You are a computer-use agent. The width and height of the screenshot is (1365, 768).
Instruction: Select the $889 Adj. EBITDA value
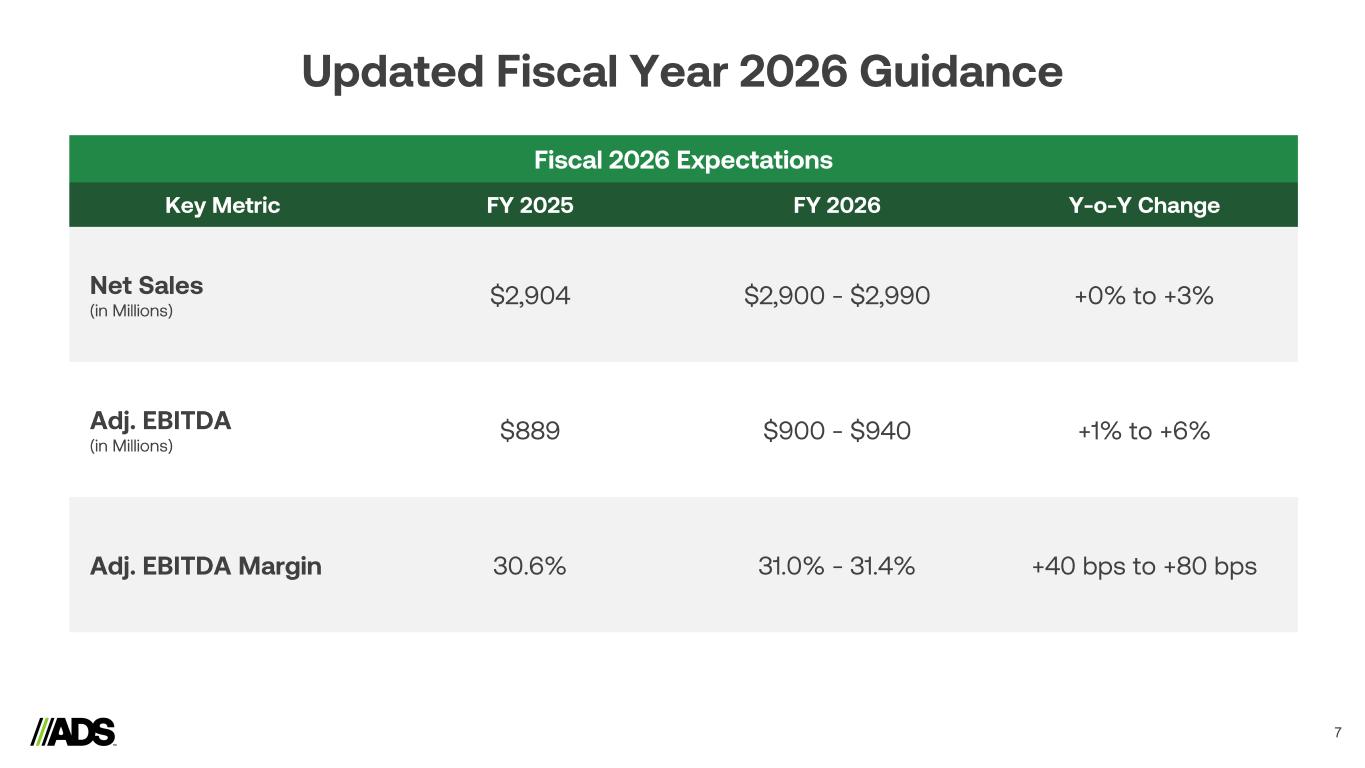[x=530, y=431]
